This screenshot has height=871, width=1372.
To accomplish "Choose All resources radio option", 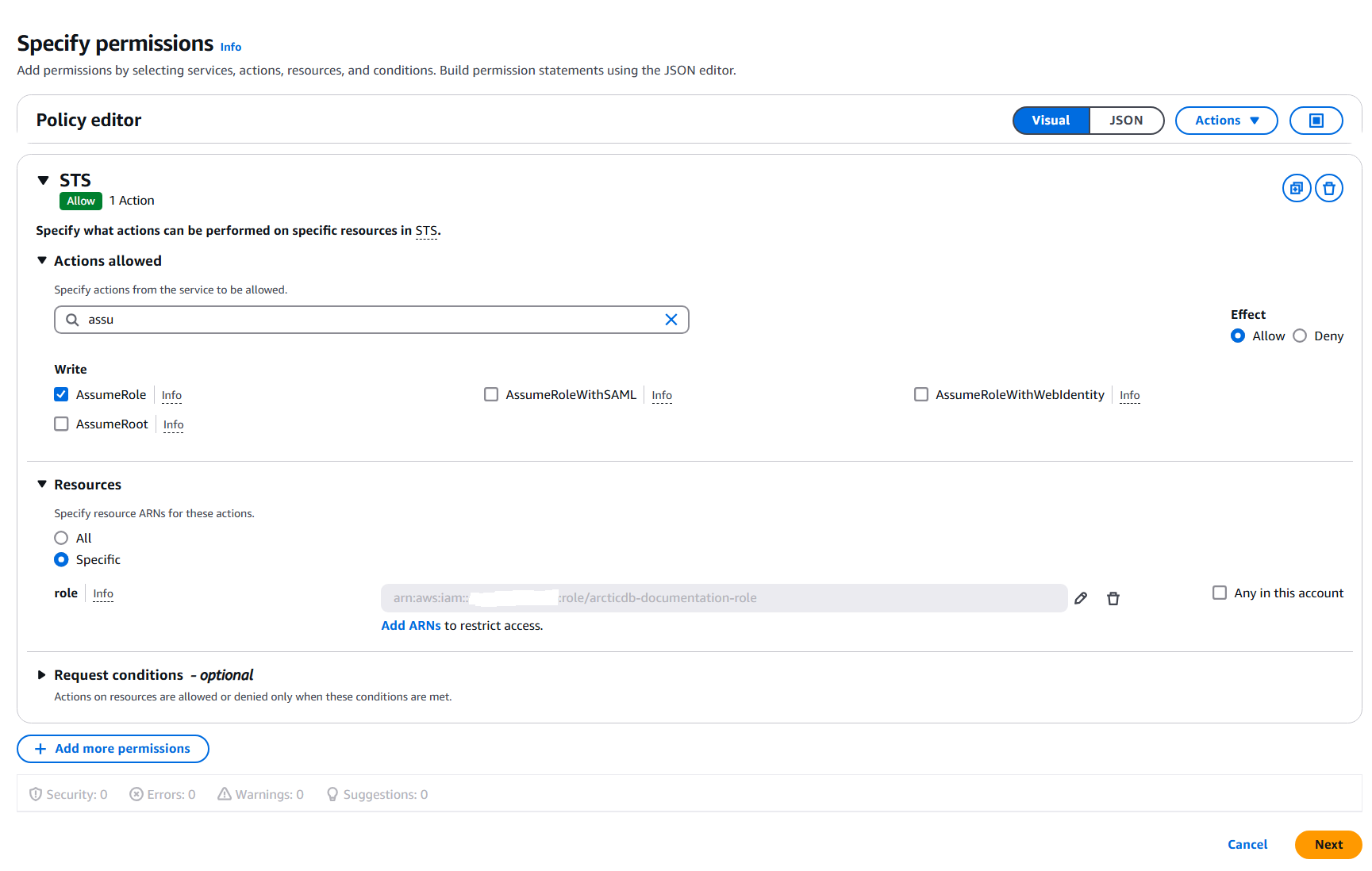I will [x=61, y=538].
